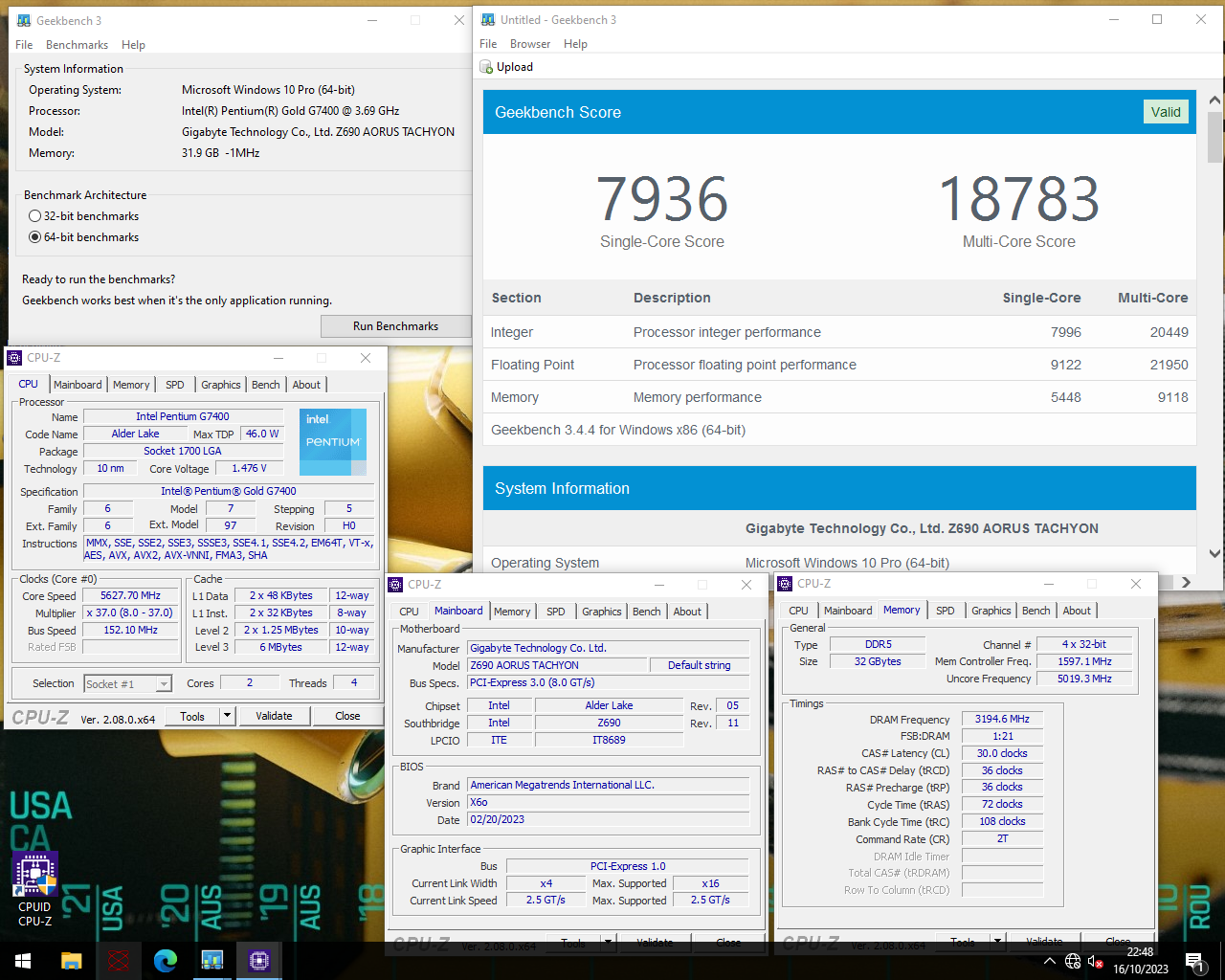Click the Geekbench results vertical scrollbar thumb

[1214, 137]
